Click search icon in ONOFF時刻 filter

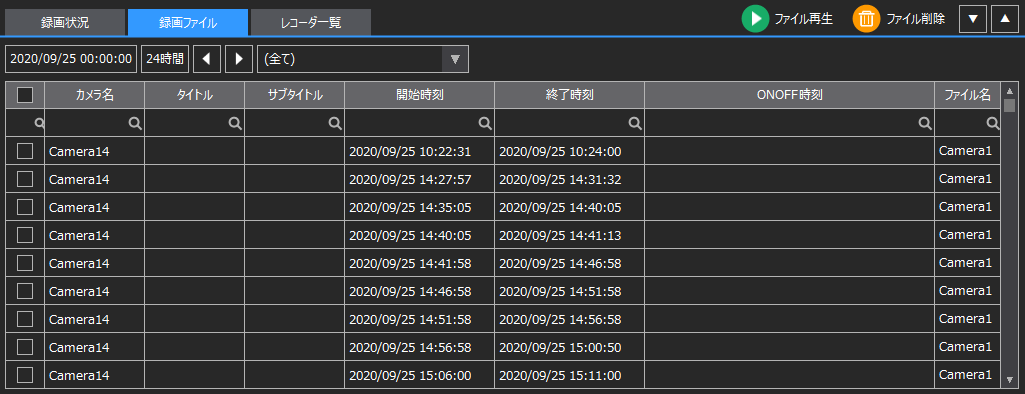925,123
